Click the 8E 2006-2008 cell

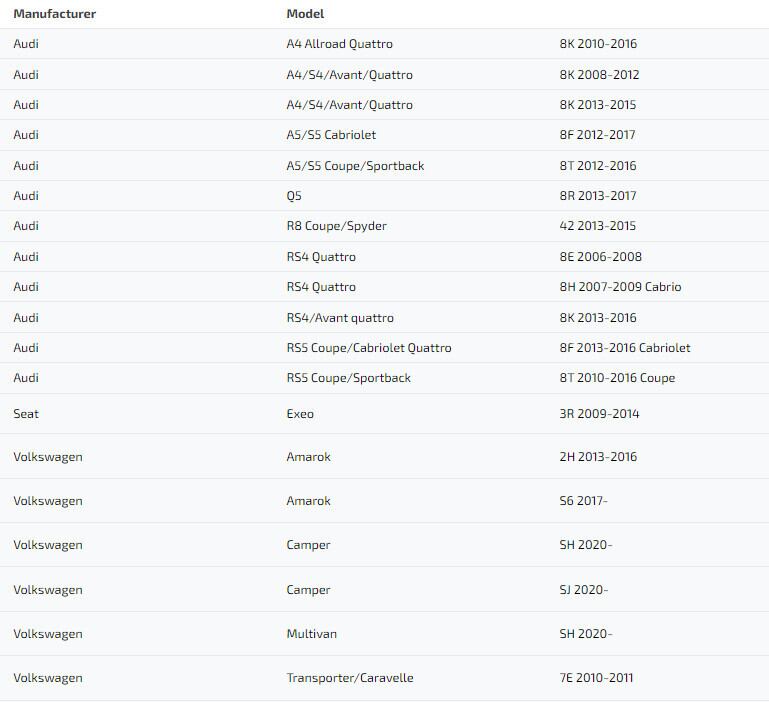[x=600, y=257]
